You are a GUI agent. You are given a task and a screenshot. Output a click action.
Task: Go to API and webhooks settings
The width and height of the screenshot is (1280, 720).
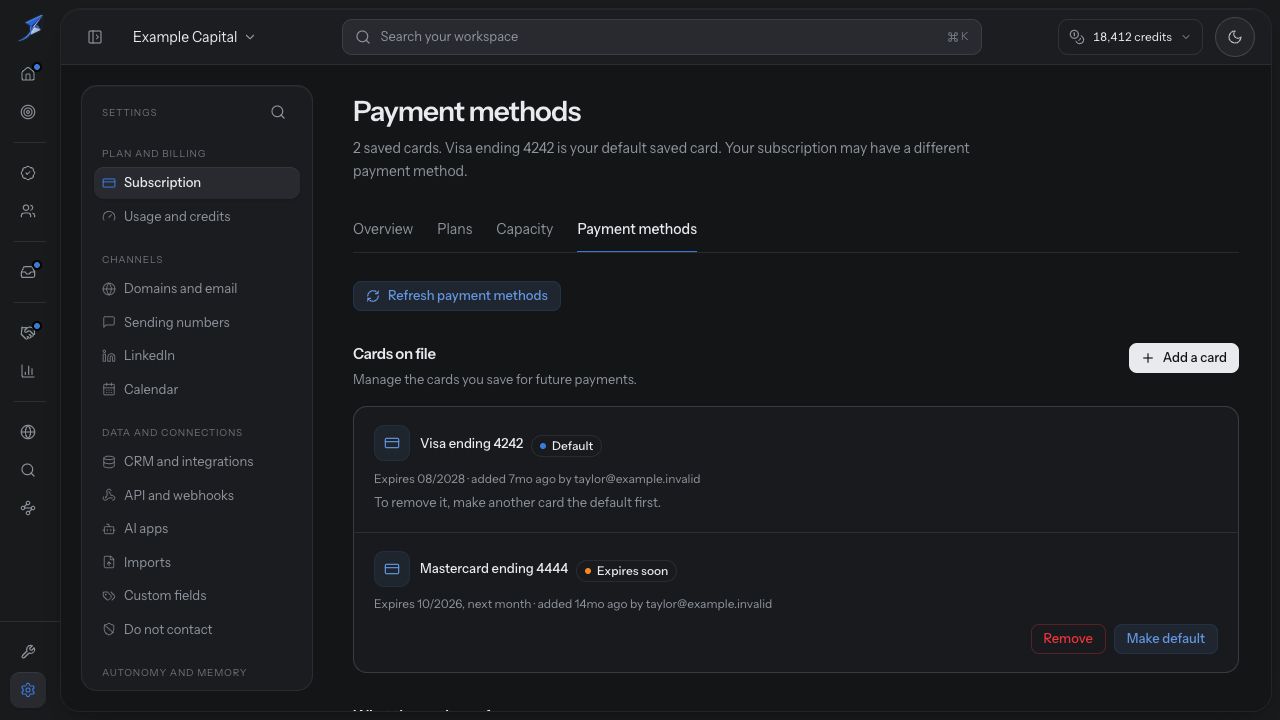pos(197,496)
